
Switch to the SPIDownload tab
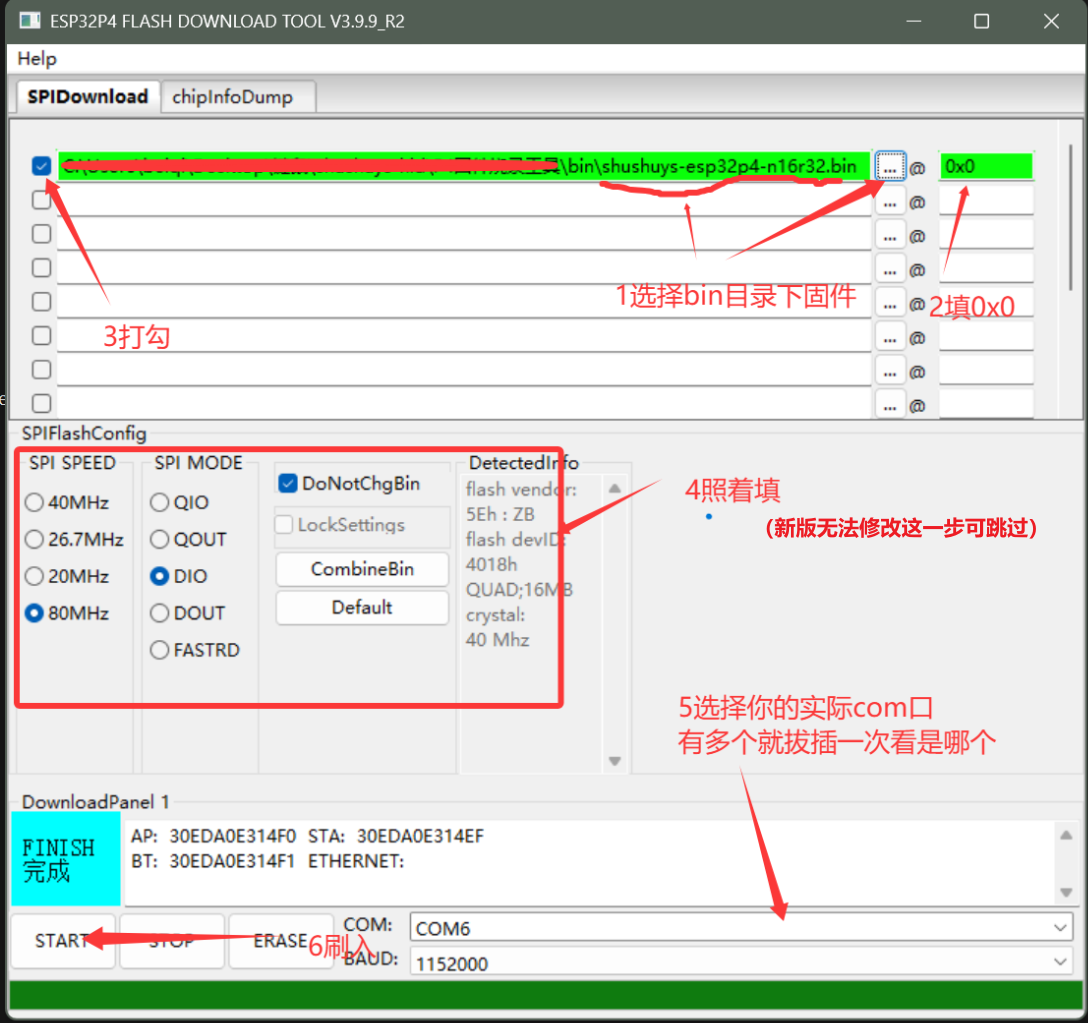tap(87, 96)
